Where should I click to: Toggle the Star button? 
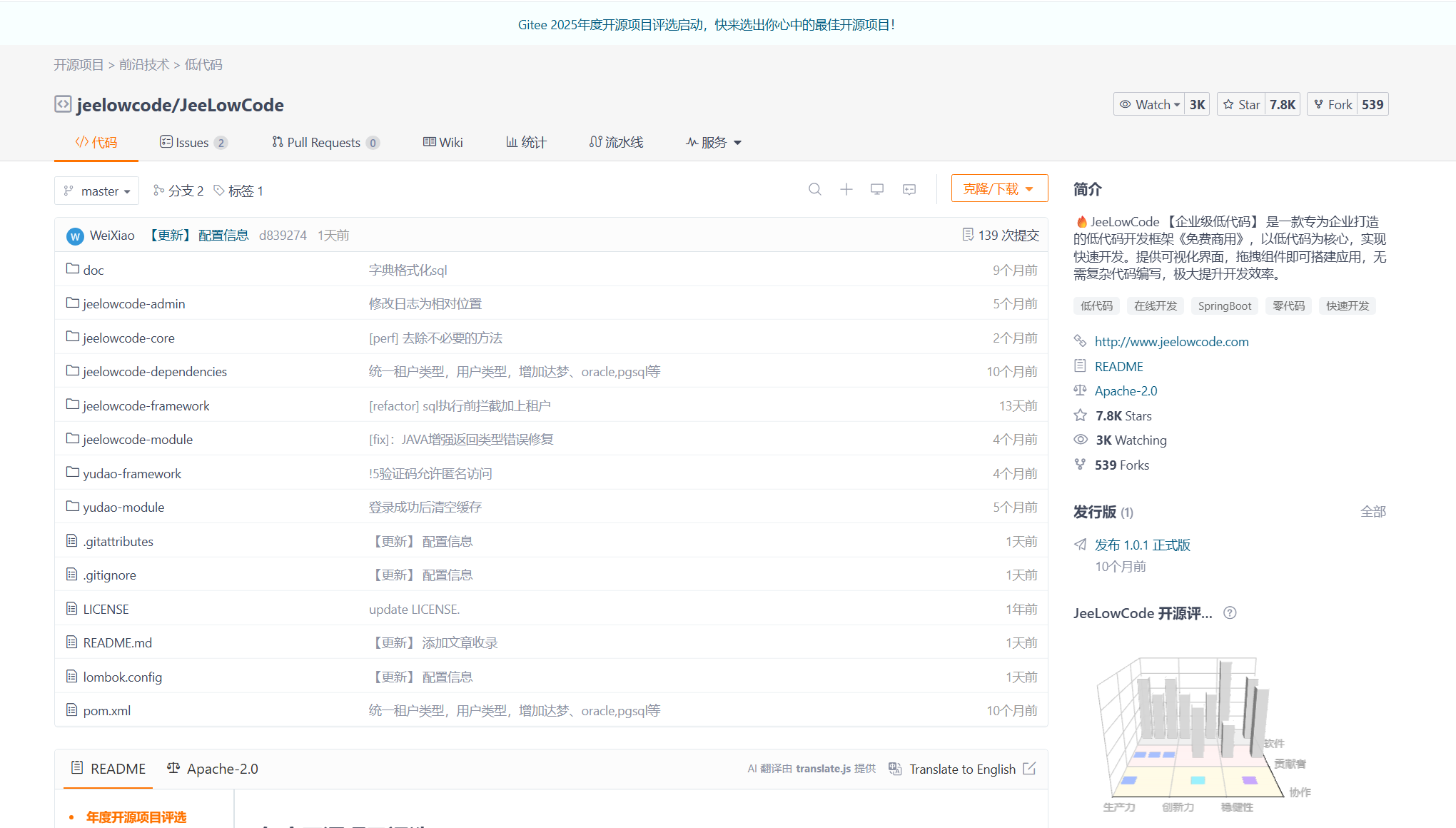click(1241, 104)
